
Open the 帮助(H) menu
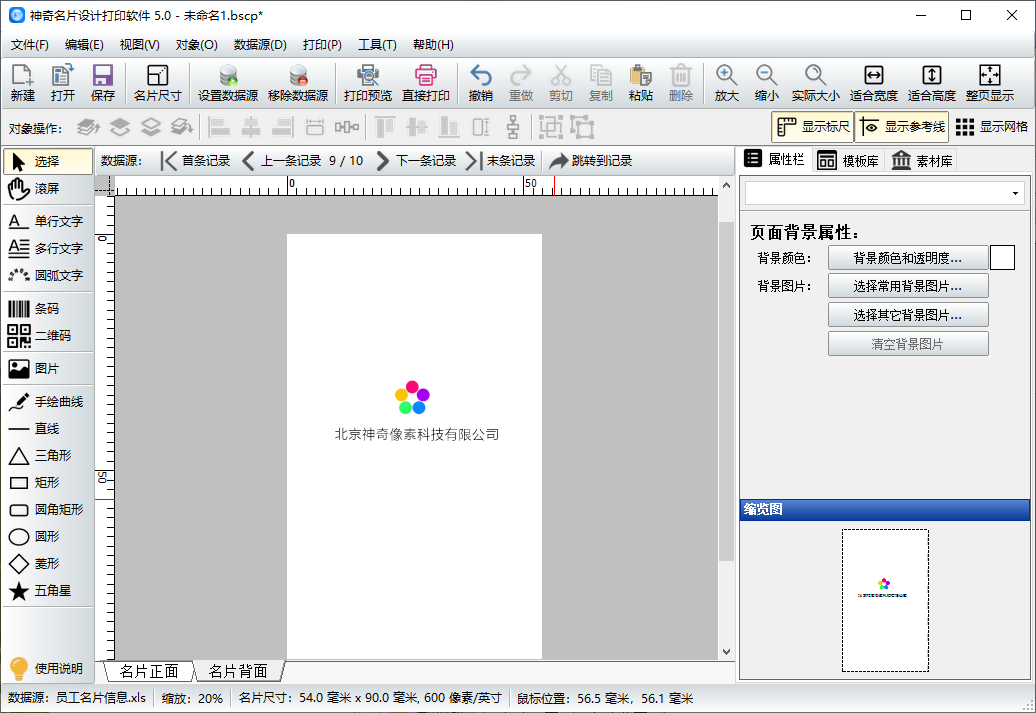click(433, 45)
